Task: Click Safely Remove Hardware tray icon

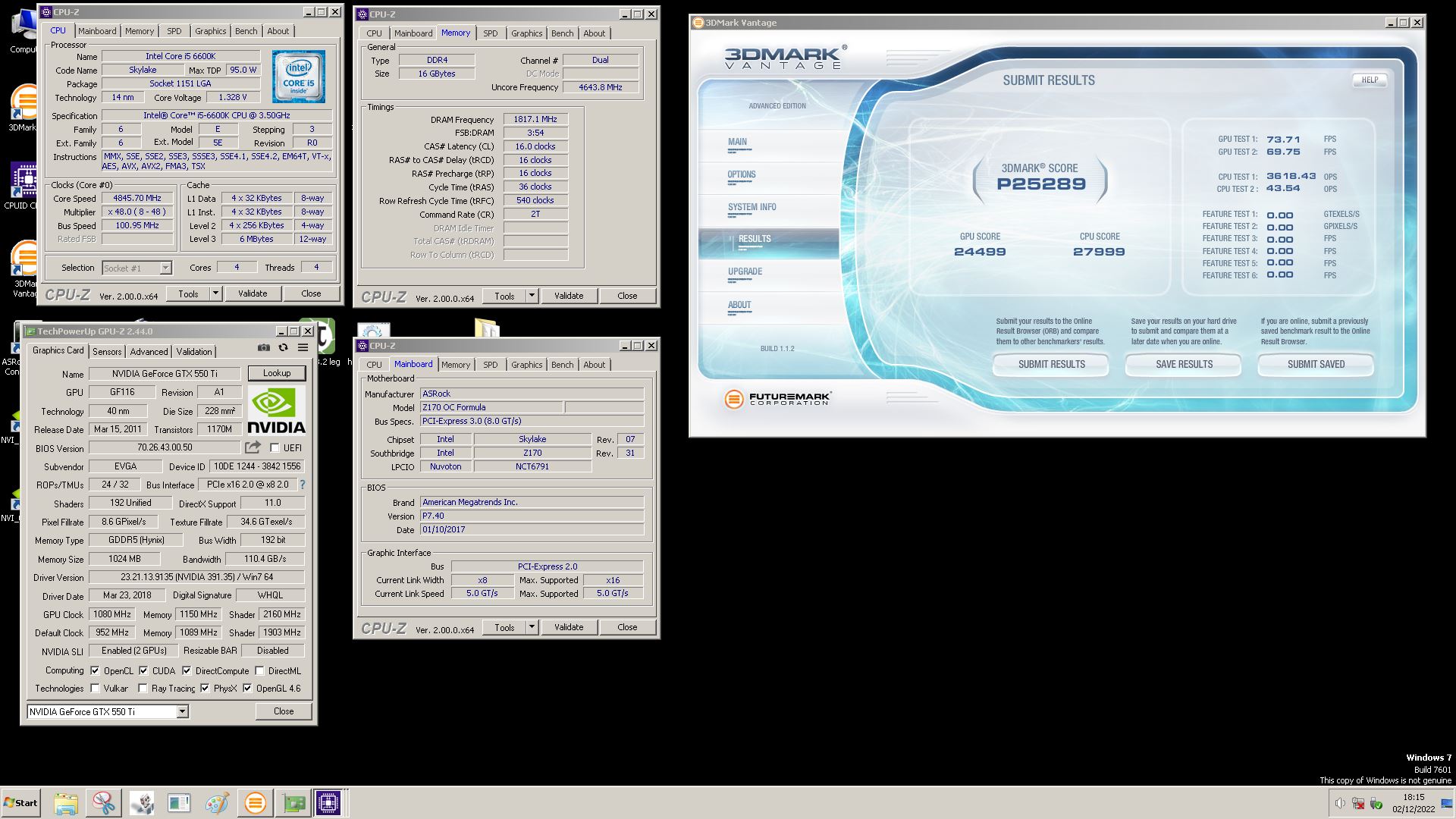Action: (x=1376, y=803)
